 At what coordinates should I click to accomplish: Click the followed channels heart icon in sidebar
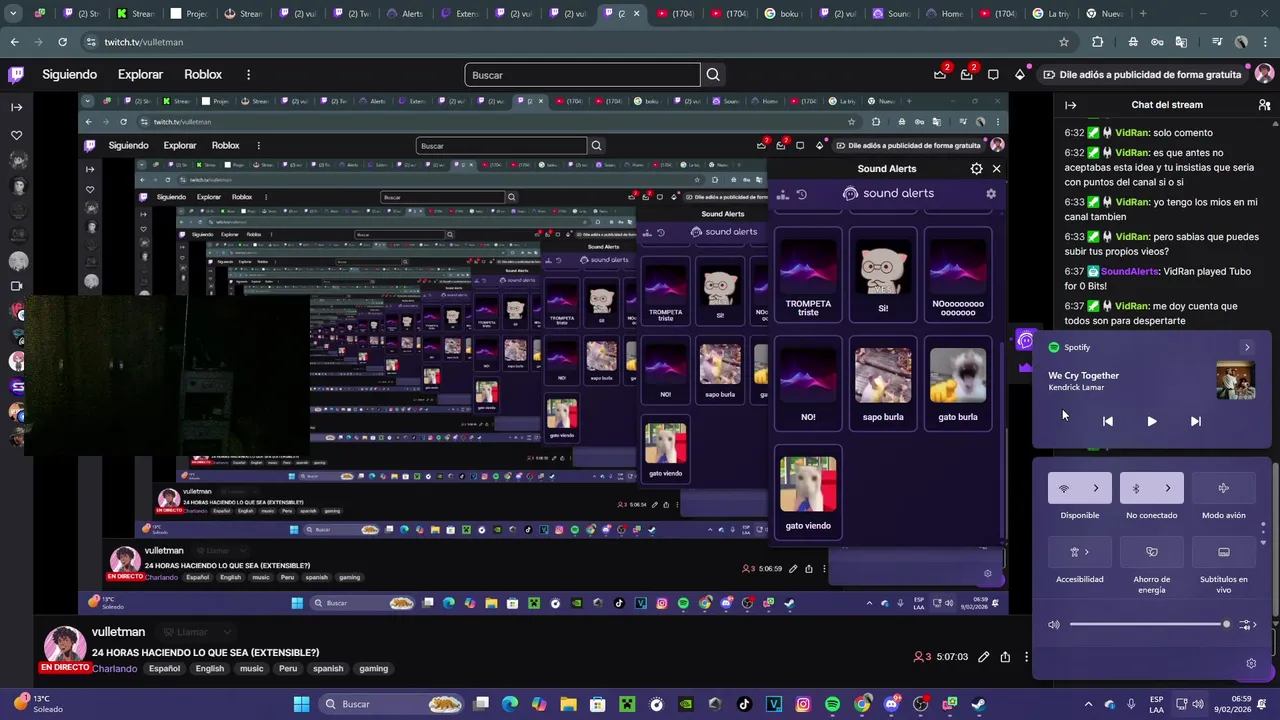[16, 135]
